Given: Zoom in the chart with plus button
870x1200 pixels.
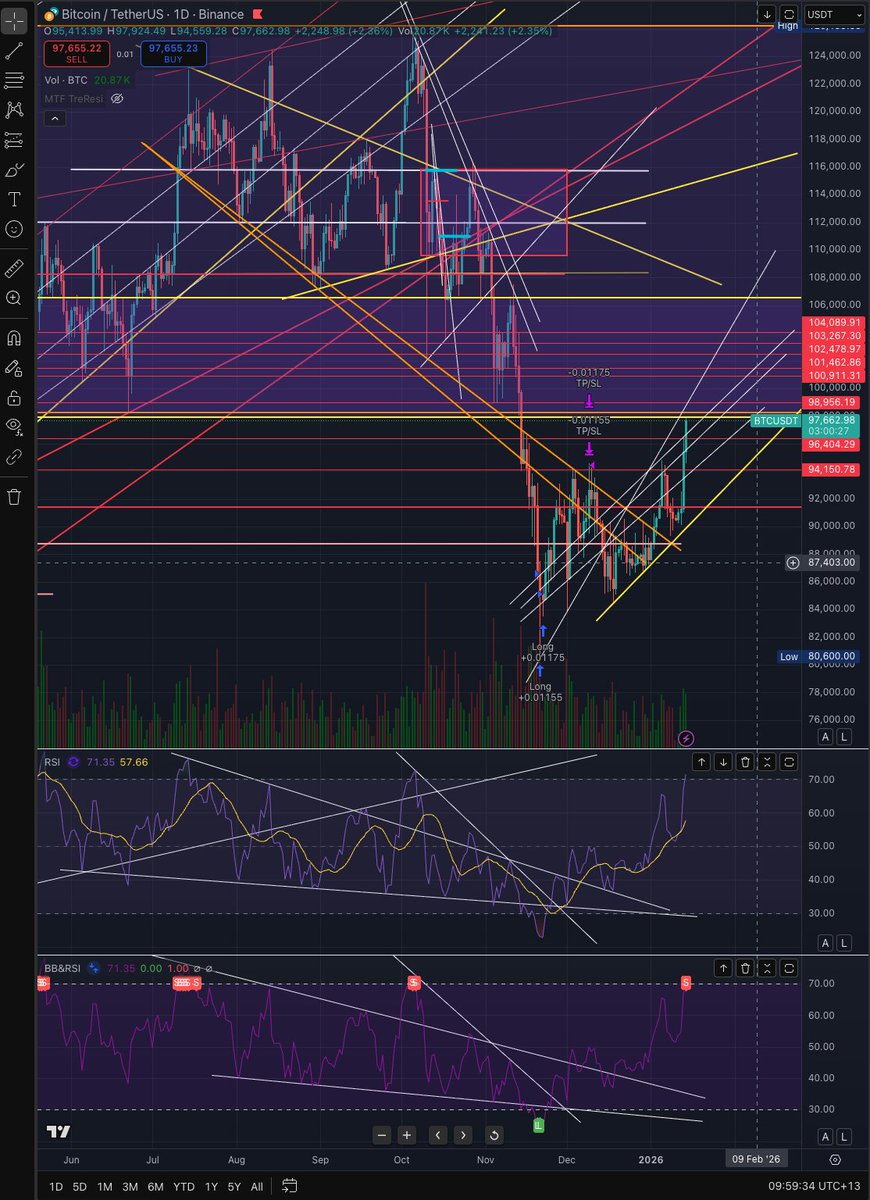Looking at the screenshot, I should point(407,1135).
